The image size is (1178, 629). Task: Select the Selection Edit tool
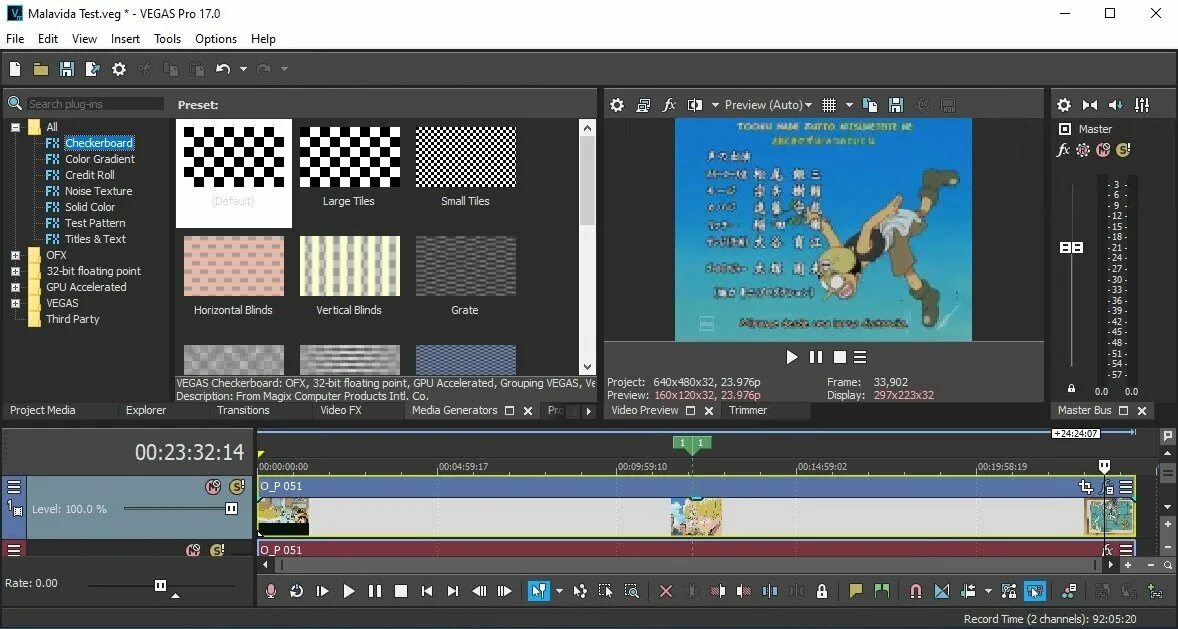coord(606,591)
